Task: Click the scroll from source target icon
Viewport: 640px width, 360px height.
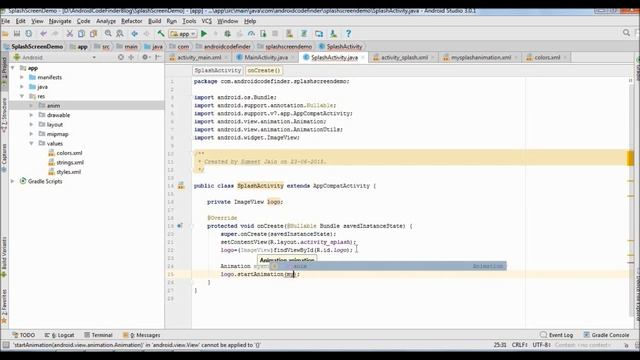Action: pos(121,58)
